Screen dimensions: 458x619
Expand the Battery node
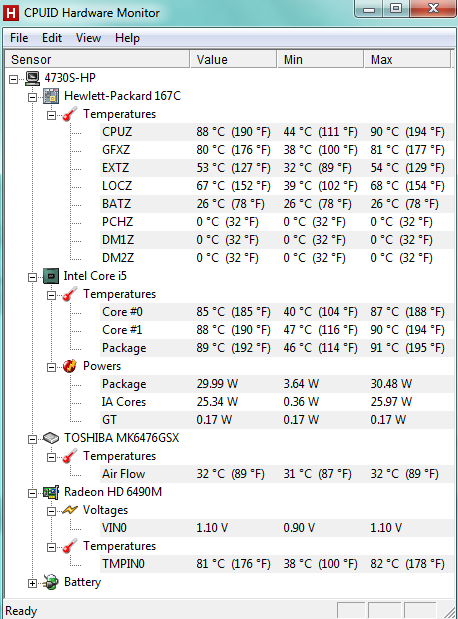(x=33, y=583)
